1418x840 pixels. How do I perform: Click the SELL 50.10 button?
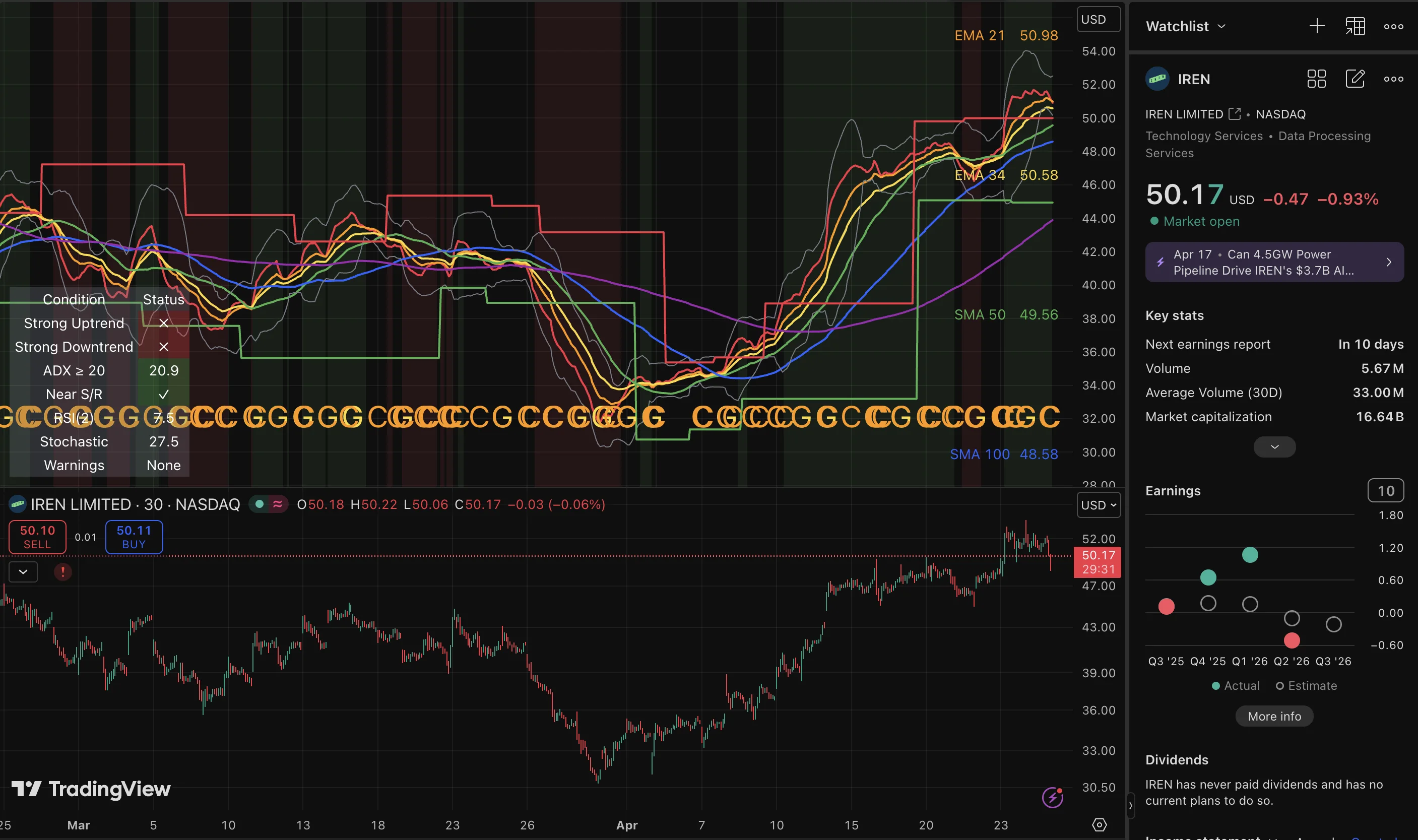point(37,537)
